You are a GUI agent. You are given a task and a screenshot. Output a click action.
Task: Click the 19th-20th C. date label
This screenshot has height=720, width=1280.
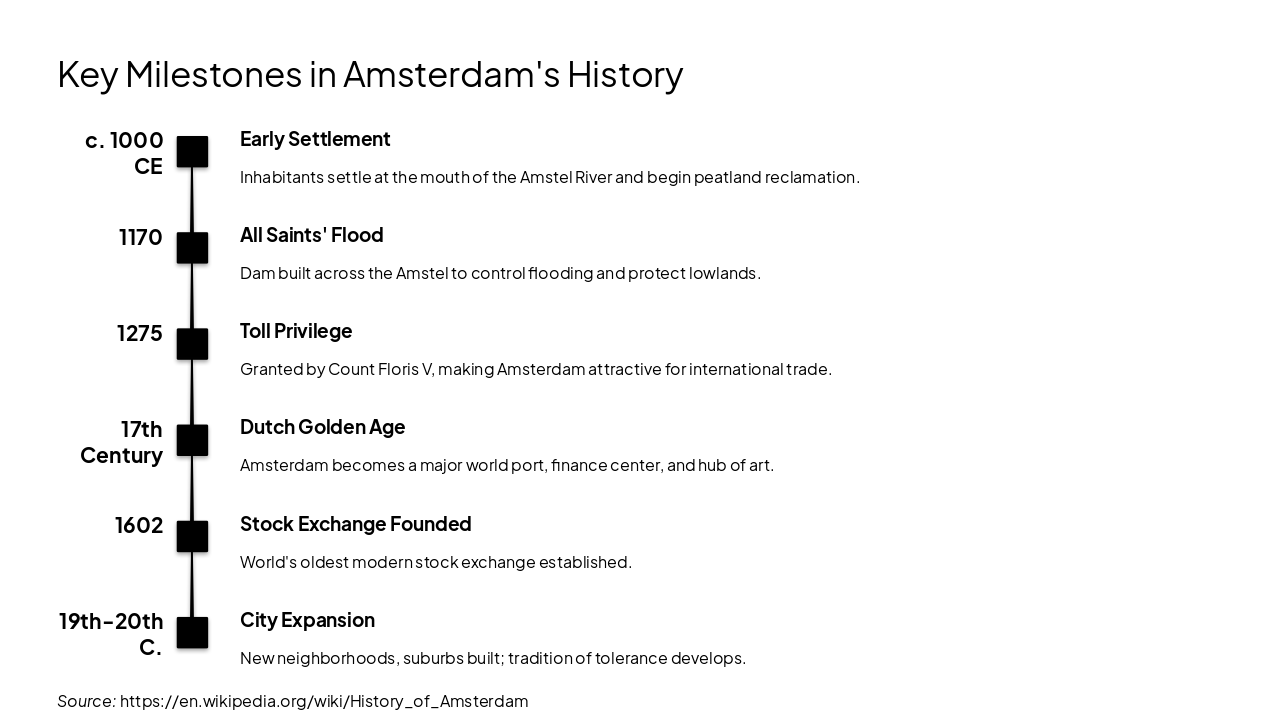click(111, 634)
